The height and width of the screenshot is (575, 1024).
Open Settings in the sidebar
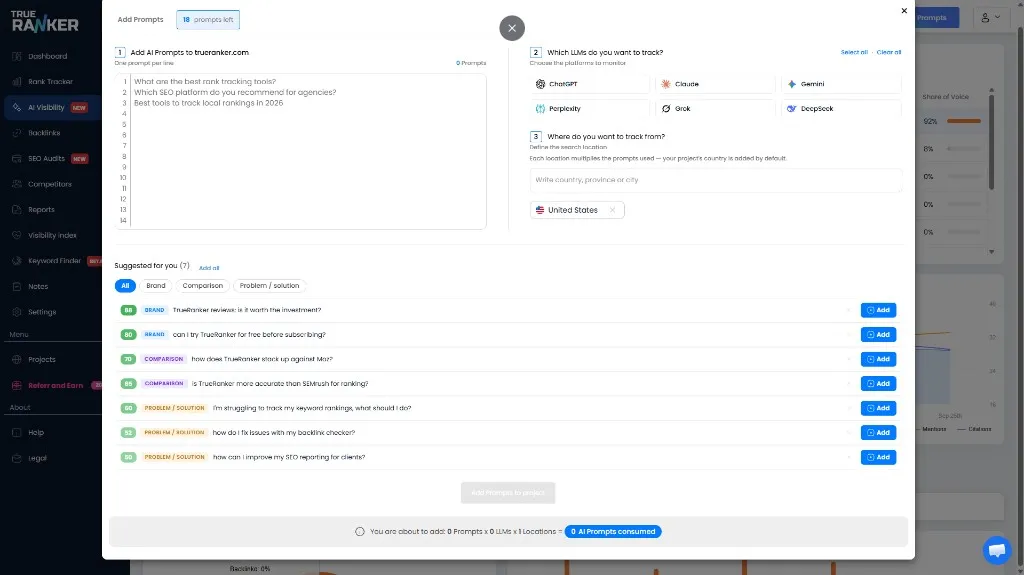pyautogui.click(x=42, y=312)
